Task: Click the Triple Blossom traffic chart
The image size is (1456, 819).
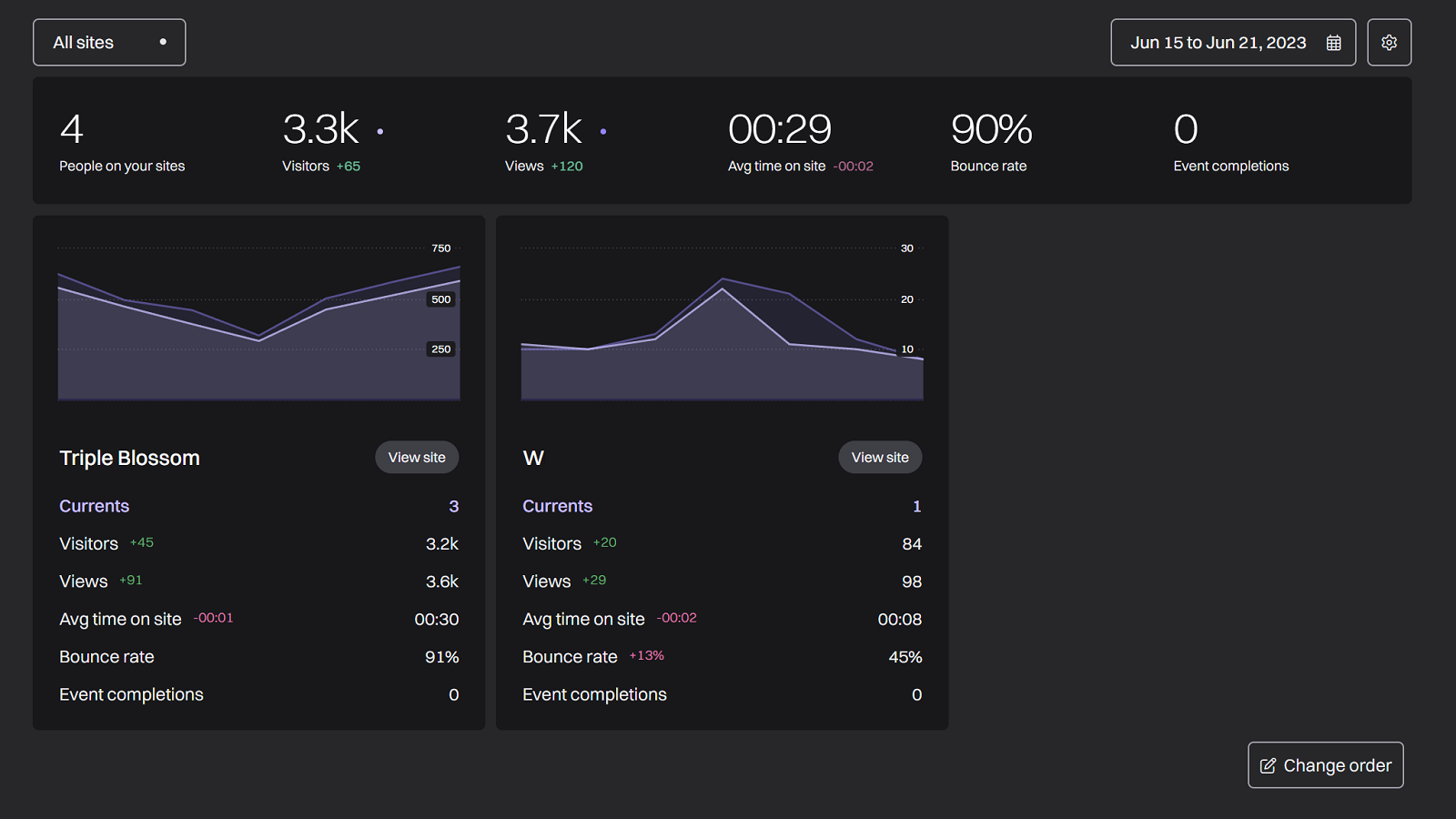Action: coord(258,323)
